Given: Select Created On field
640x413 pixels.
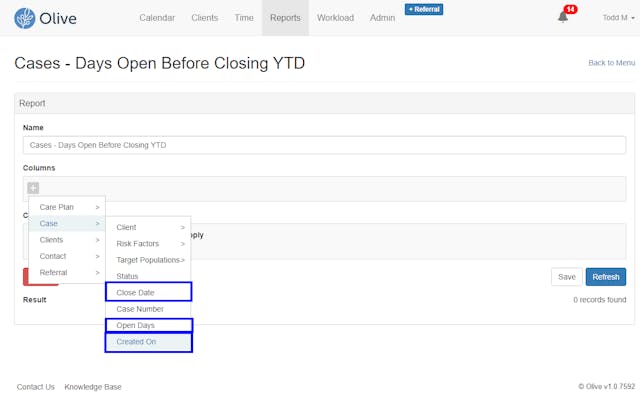Looking at the screenshot, I should (149, 342).
